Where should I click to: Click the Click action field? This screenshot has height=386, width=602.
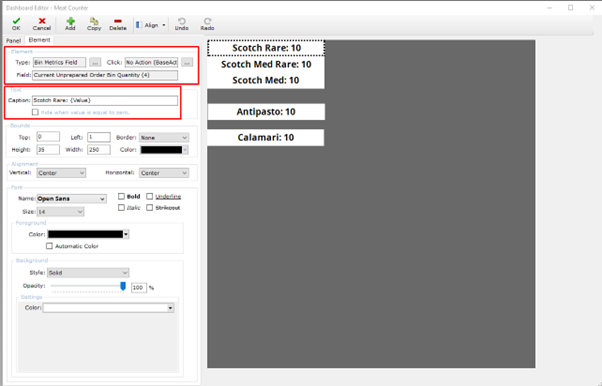click(x=151, y=62)
